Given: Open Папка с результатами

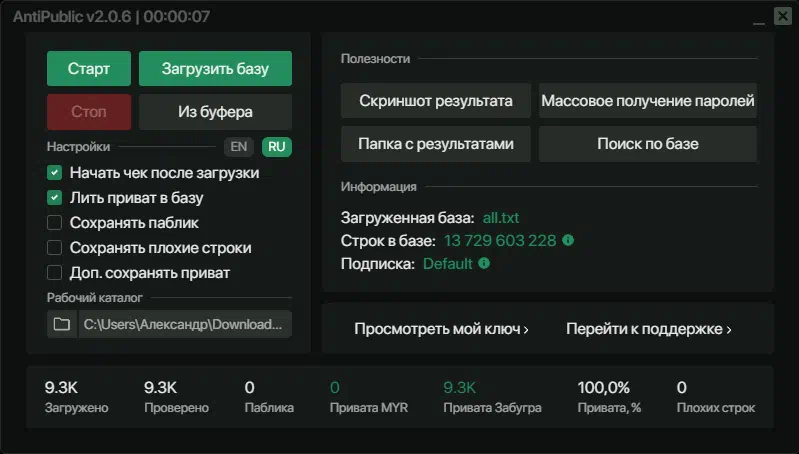Looking at the screenshot, I should pyautogui.click(x=436, y=144).
